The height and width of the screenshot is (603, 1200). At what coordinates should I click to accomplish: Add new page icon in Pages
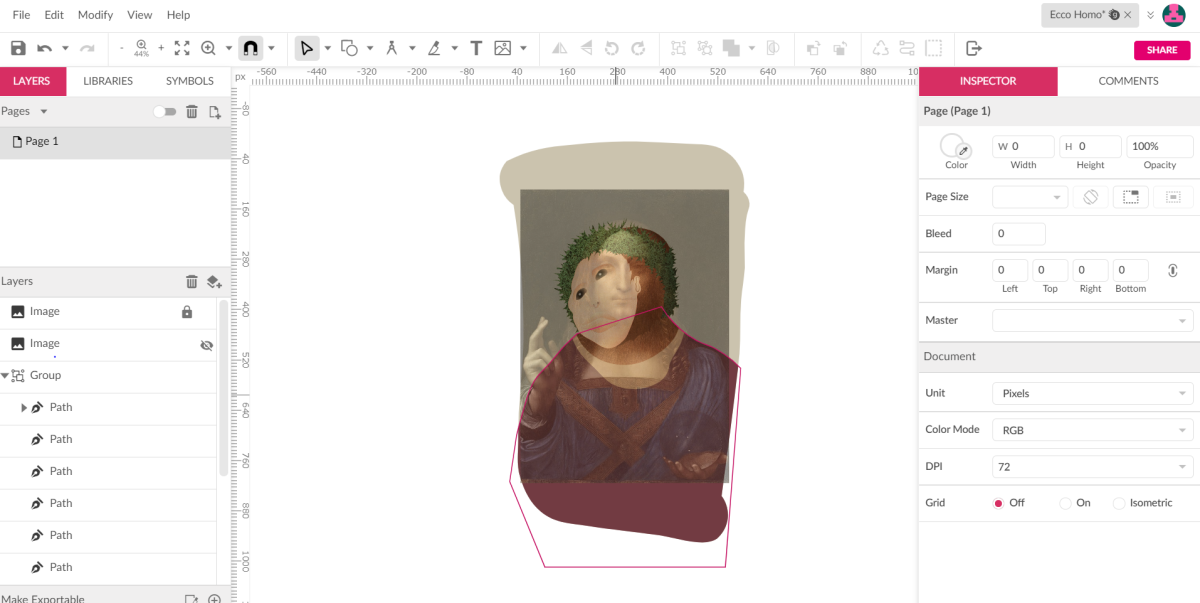click(x=214, y=112)
